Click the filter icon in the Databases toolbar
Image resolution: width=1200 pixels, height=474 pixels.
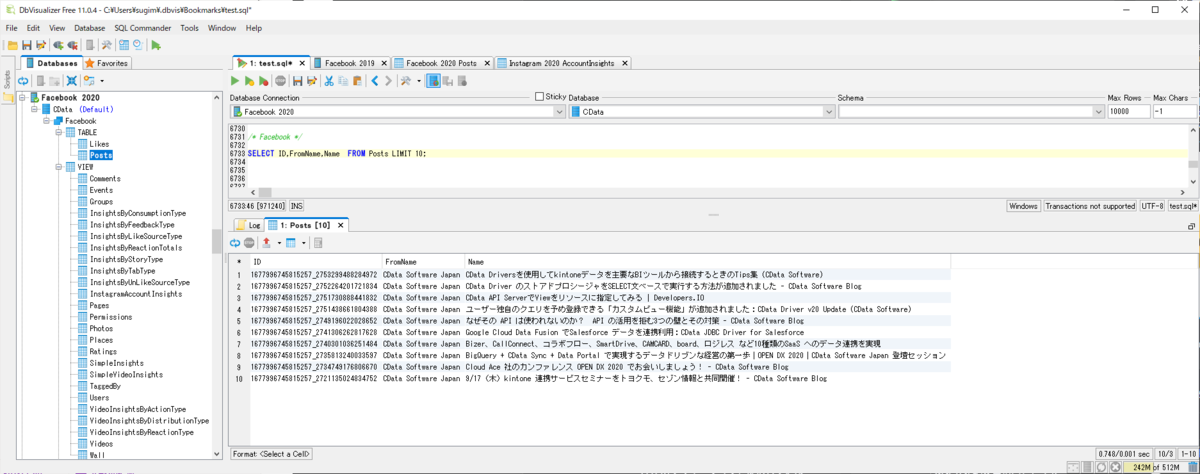(x=88, y=81)
